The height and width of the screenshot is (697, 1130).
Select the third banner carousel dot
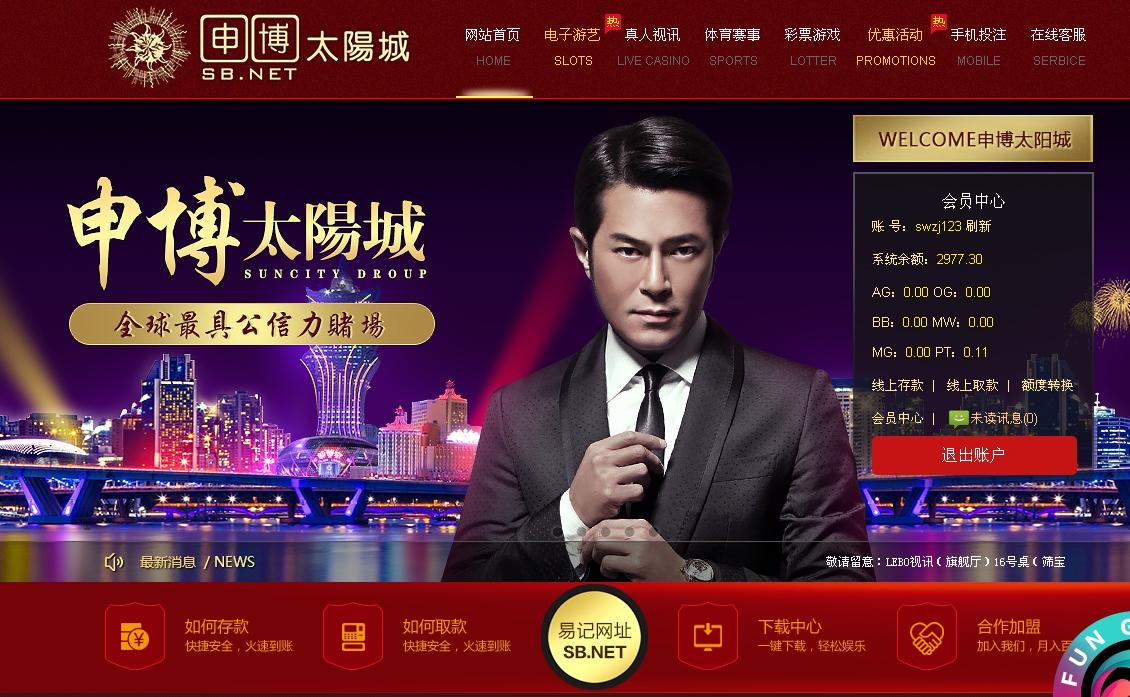pos(605,532)
